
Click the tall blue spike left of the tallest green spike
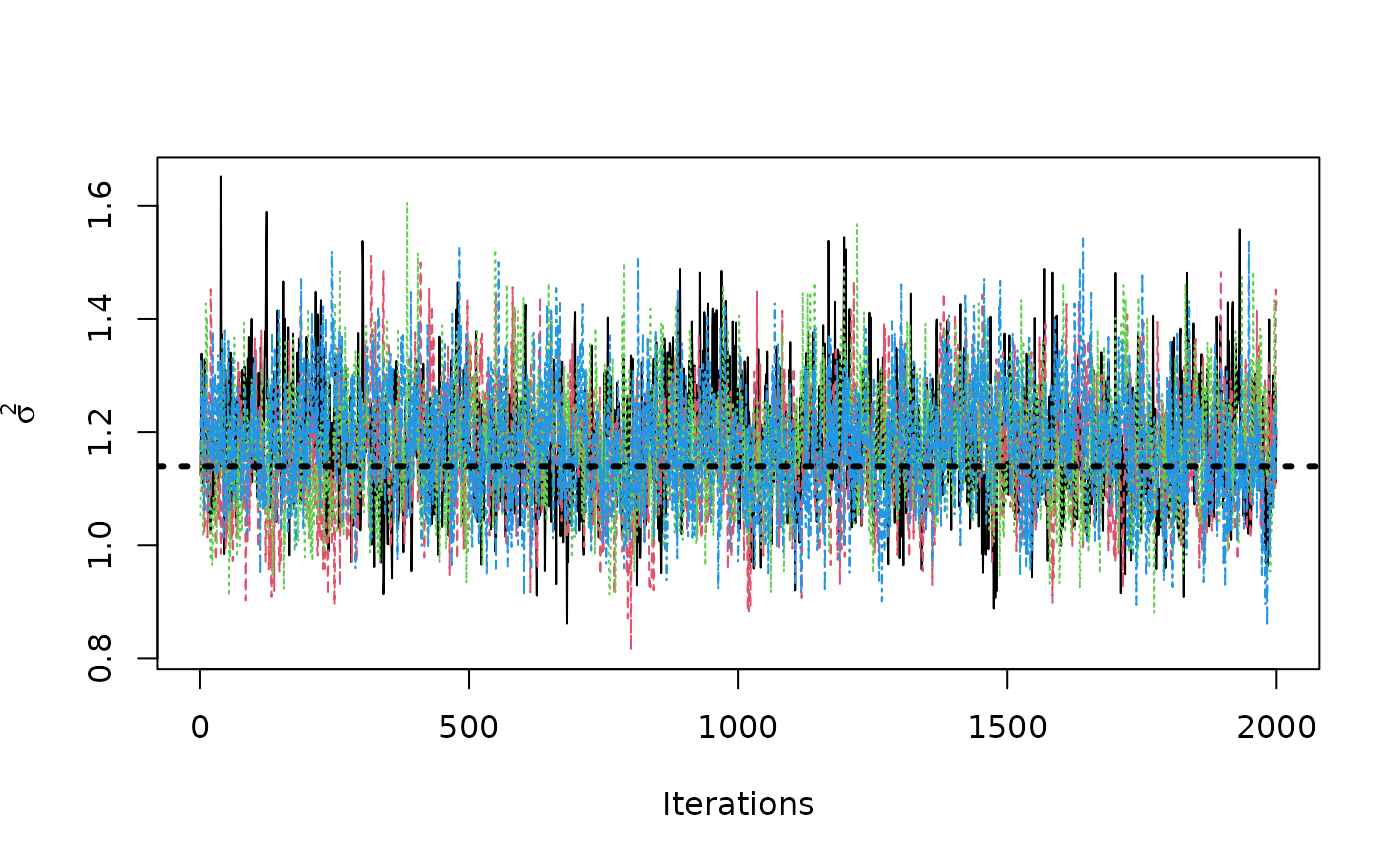click(x=332, y=252)
